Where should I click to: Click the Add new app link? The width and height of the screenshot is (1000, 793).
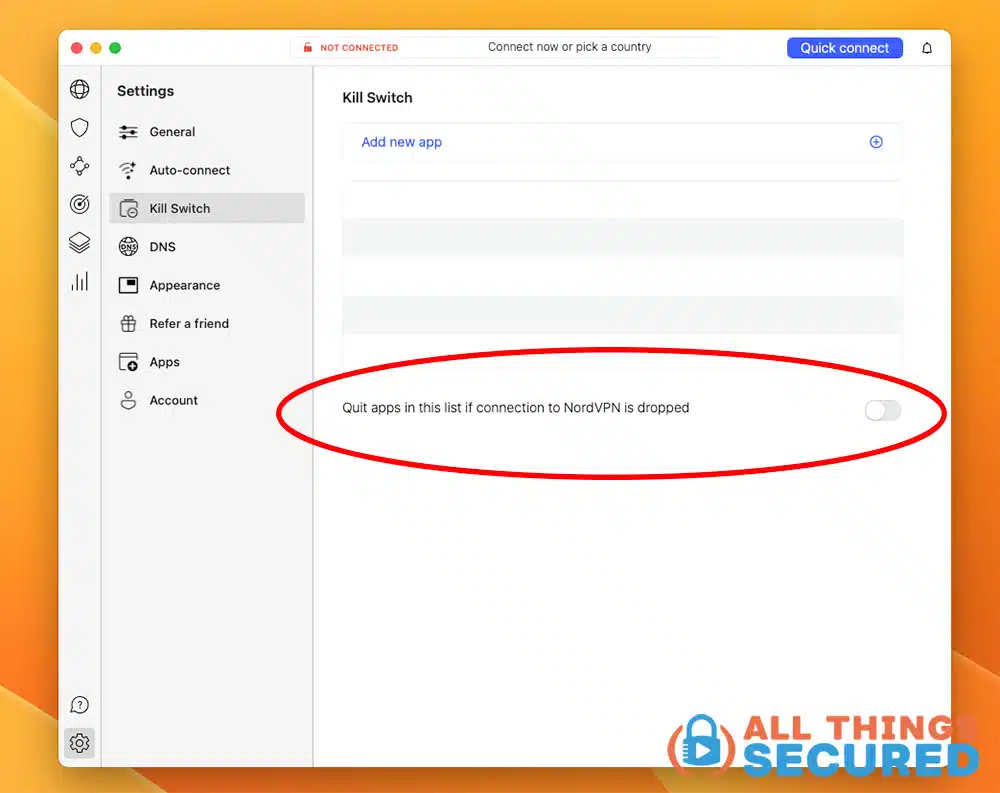click(401, 142)
